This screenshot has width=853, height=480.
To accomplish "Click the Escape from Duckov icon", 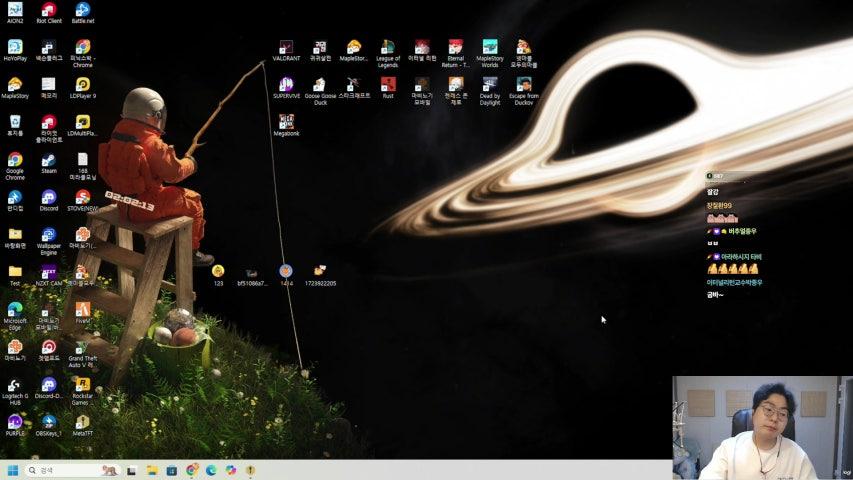I will click(x=523, y=85).
